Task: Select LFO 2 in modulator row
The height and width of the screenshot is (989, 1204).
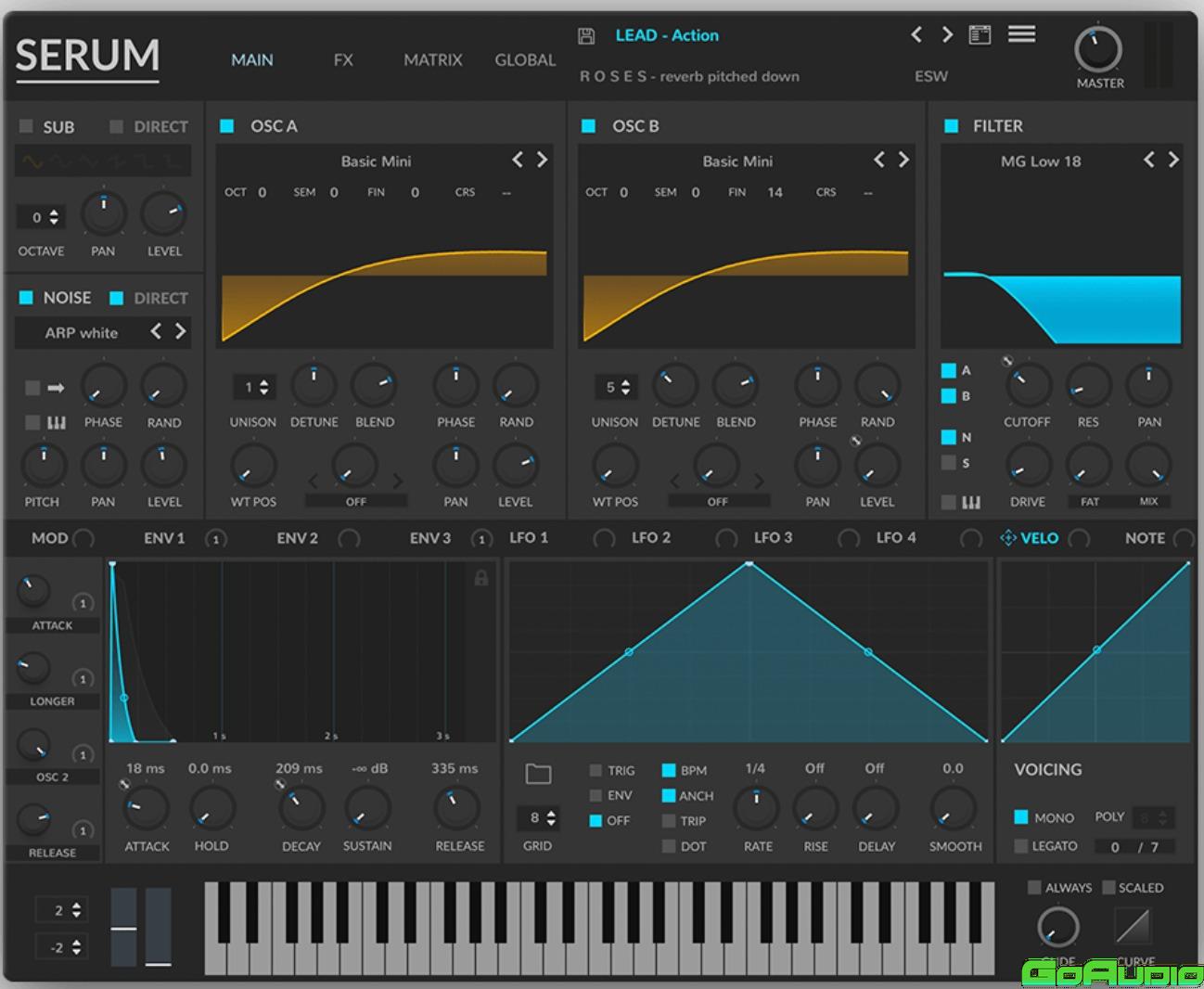Action: point(650,538)
